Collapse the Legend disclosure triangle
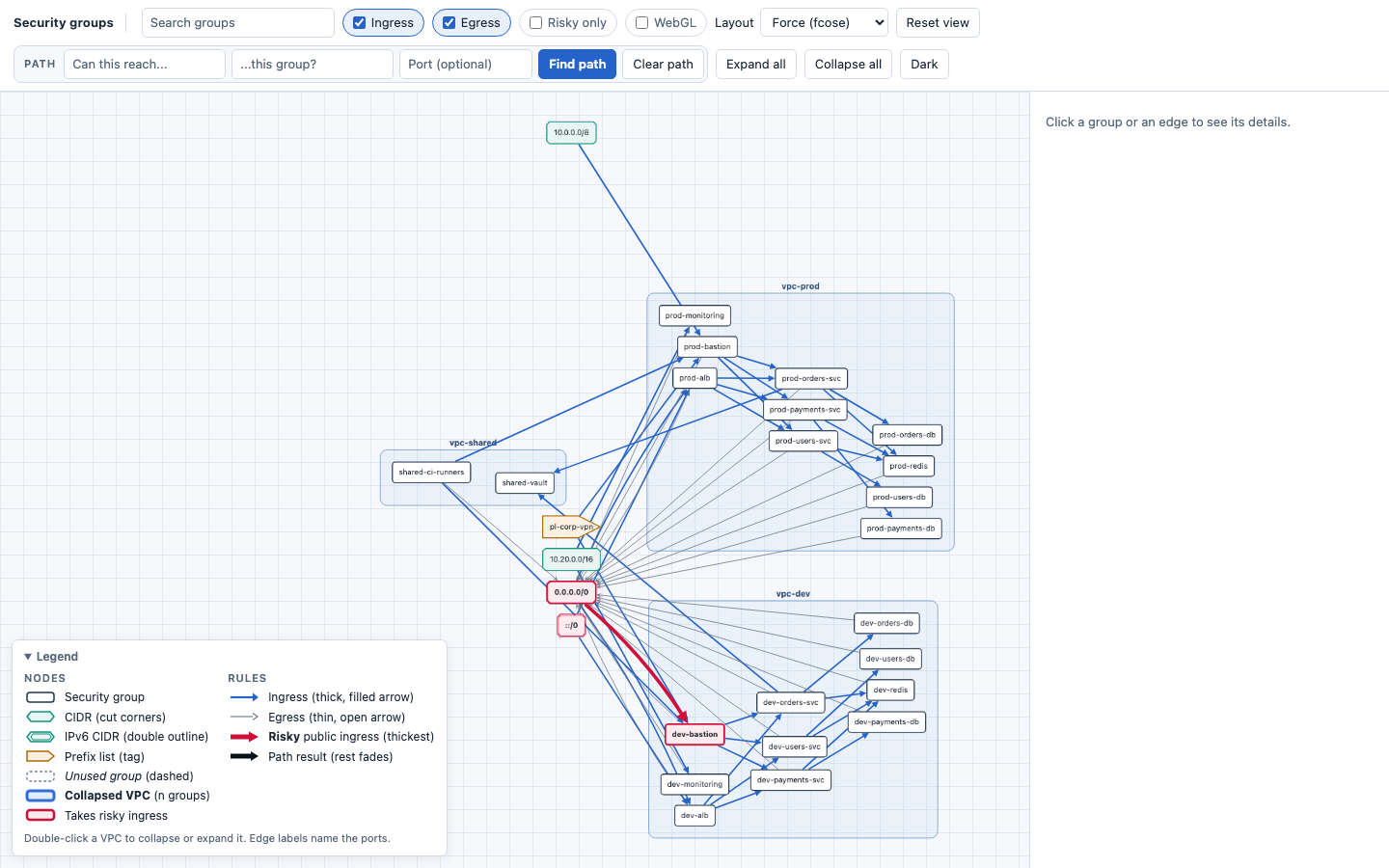Image resolution: width=1389 pixels, height=868 pixels. pyautogui.click(x=28, y=657)
